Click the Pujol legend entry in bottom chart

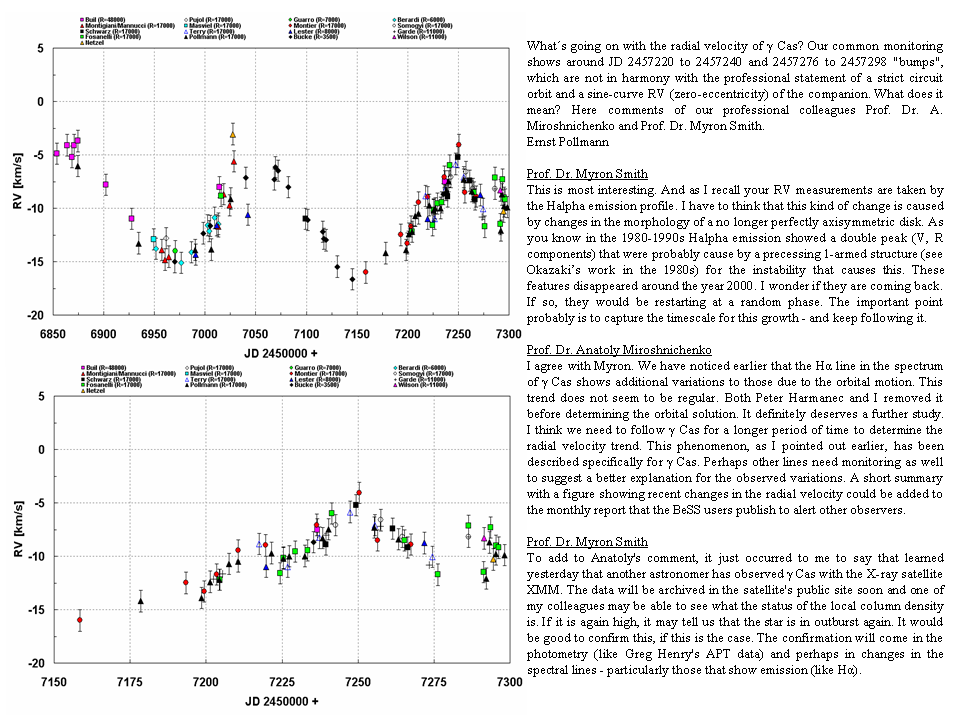click(205, 367)
